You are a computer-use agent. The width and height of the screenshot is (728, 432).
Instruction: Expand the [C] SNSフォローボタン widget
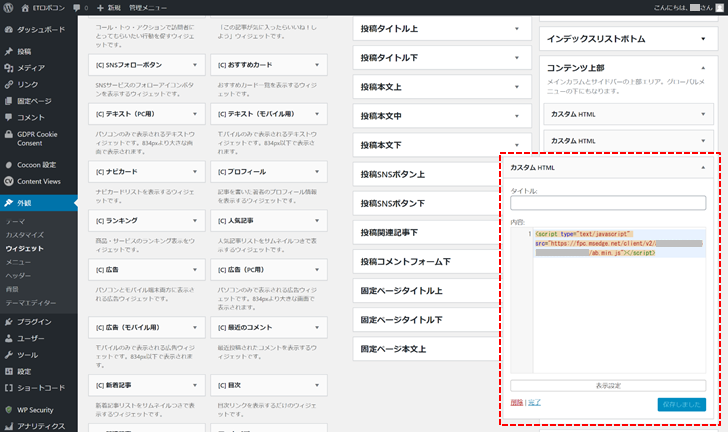coord(147,65)
